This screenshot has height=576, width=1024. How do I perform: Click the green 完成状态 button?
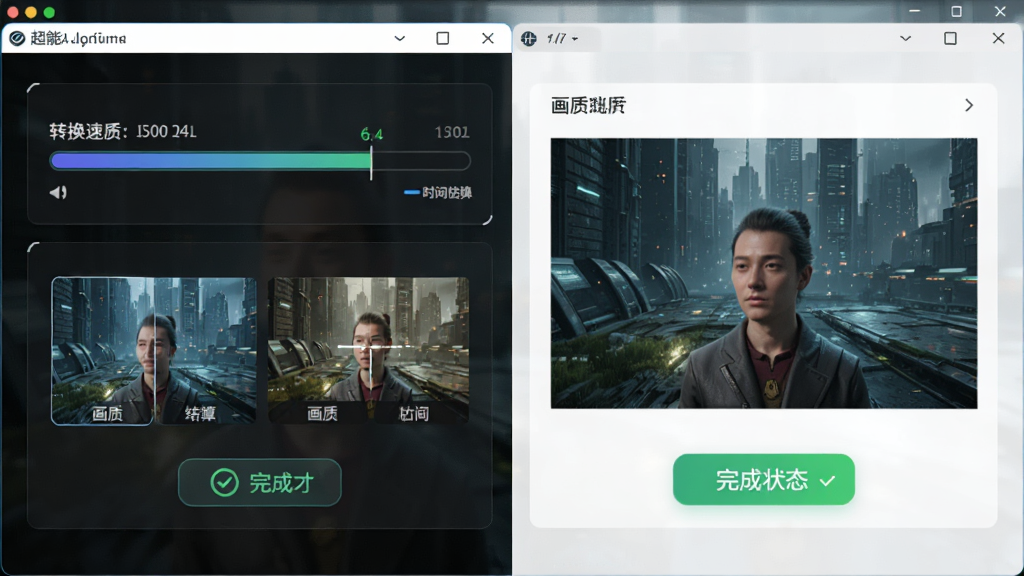tap(763, 479)
